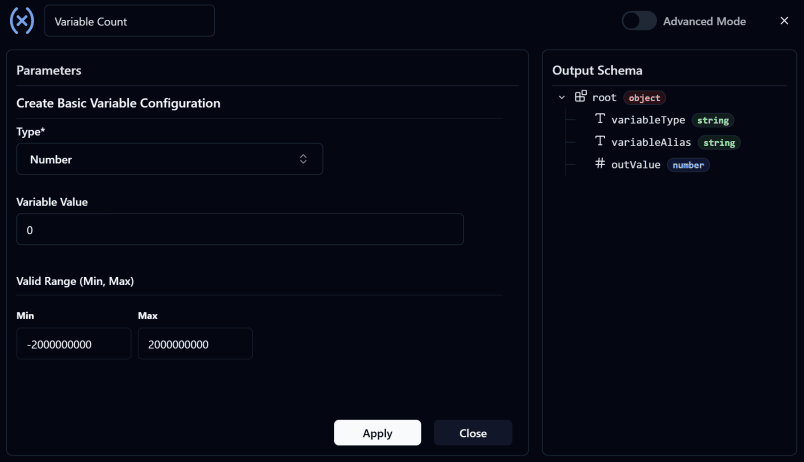Click the Apply button
The width and height of the screenshot is (804, 462).
pos(377,433)
